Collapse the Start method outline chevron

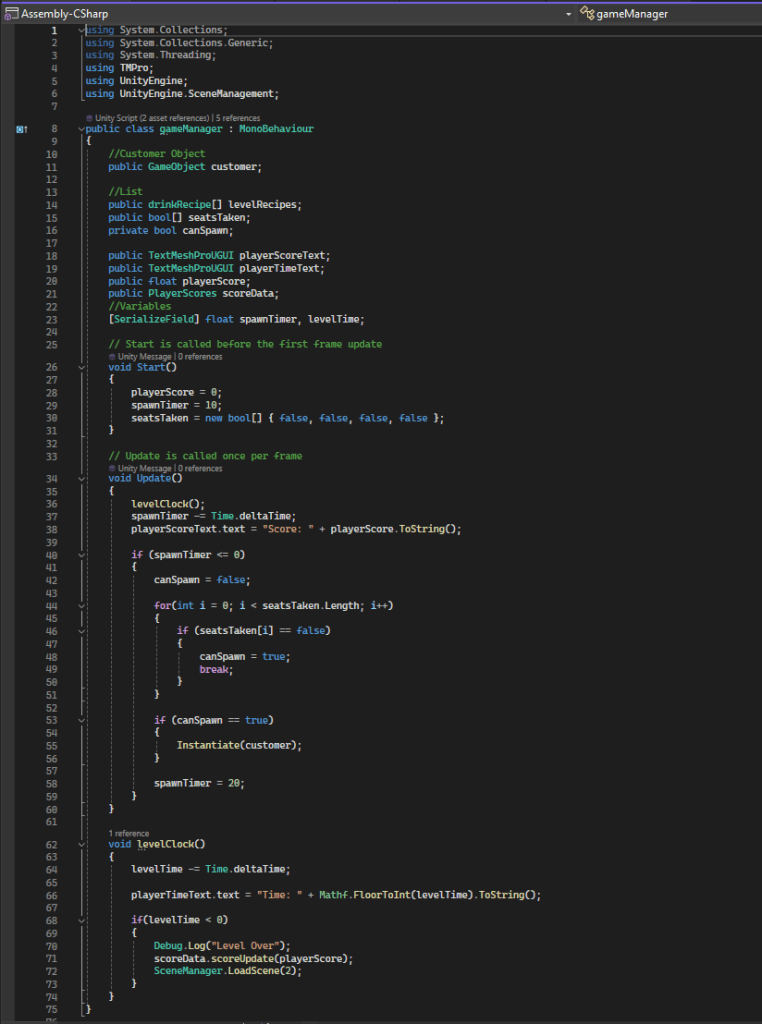point(80,367)
